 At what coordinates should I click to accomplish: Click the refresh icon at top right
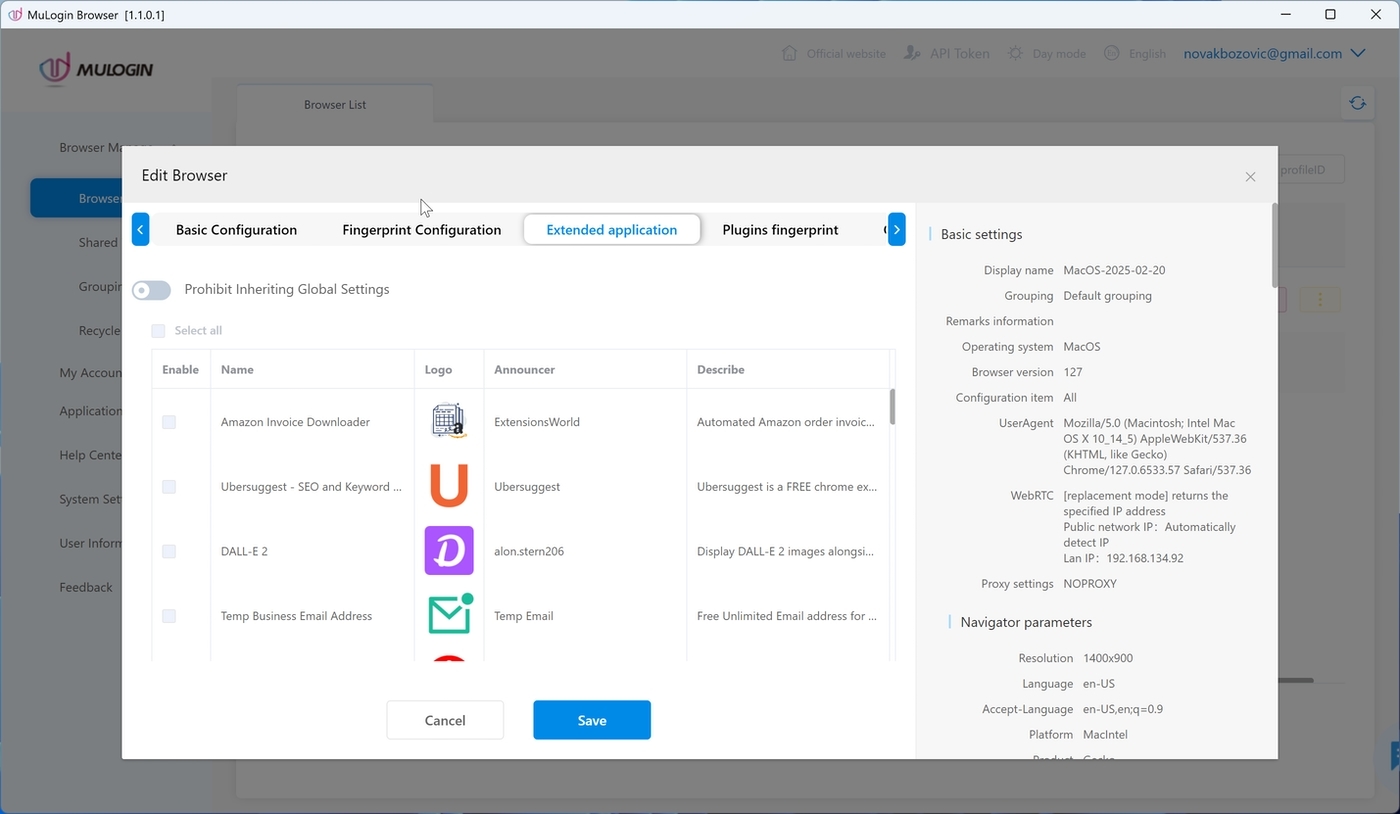[x=1357, y=103]
